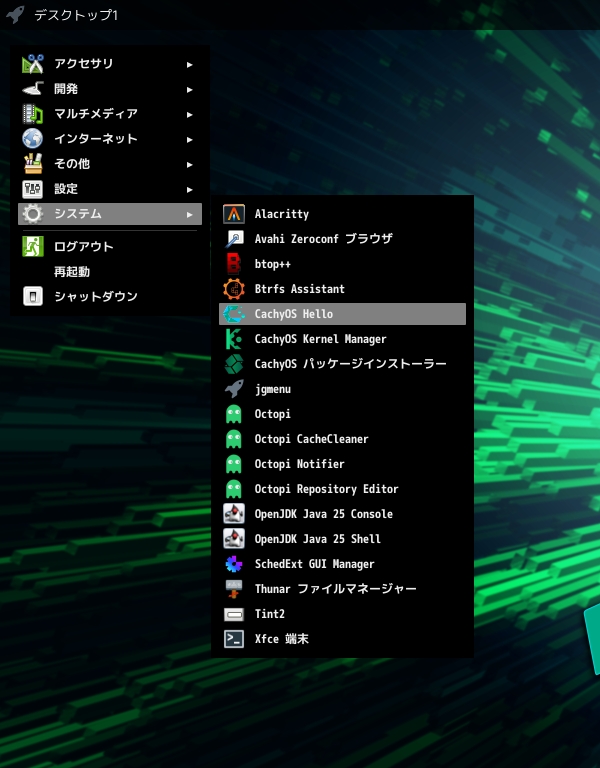Choose 再起動 to reboot

pos(110,271)
